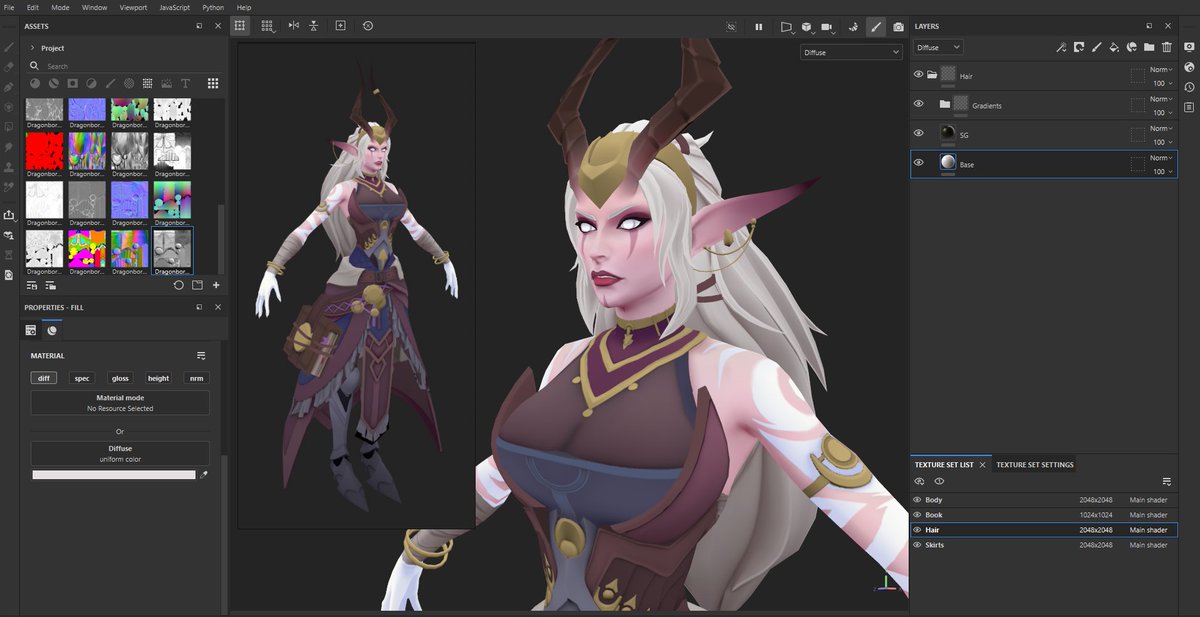Screen dimensions: 1200x617
Task: Add a fill layer in the Layers panel
Action: pos(1114,47)
